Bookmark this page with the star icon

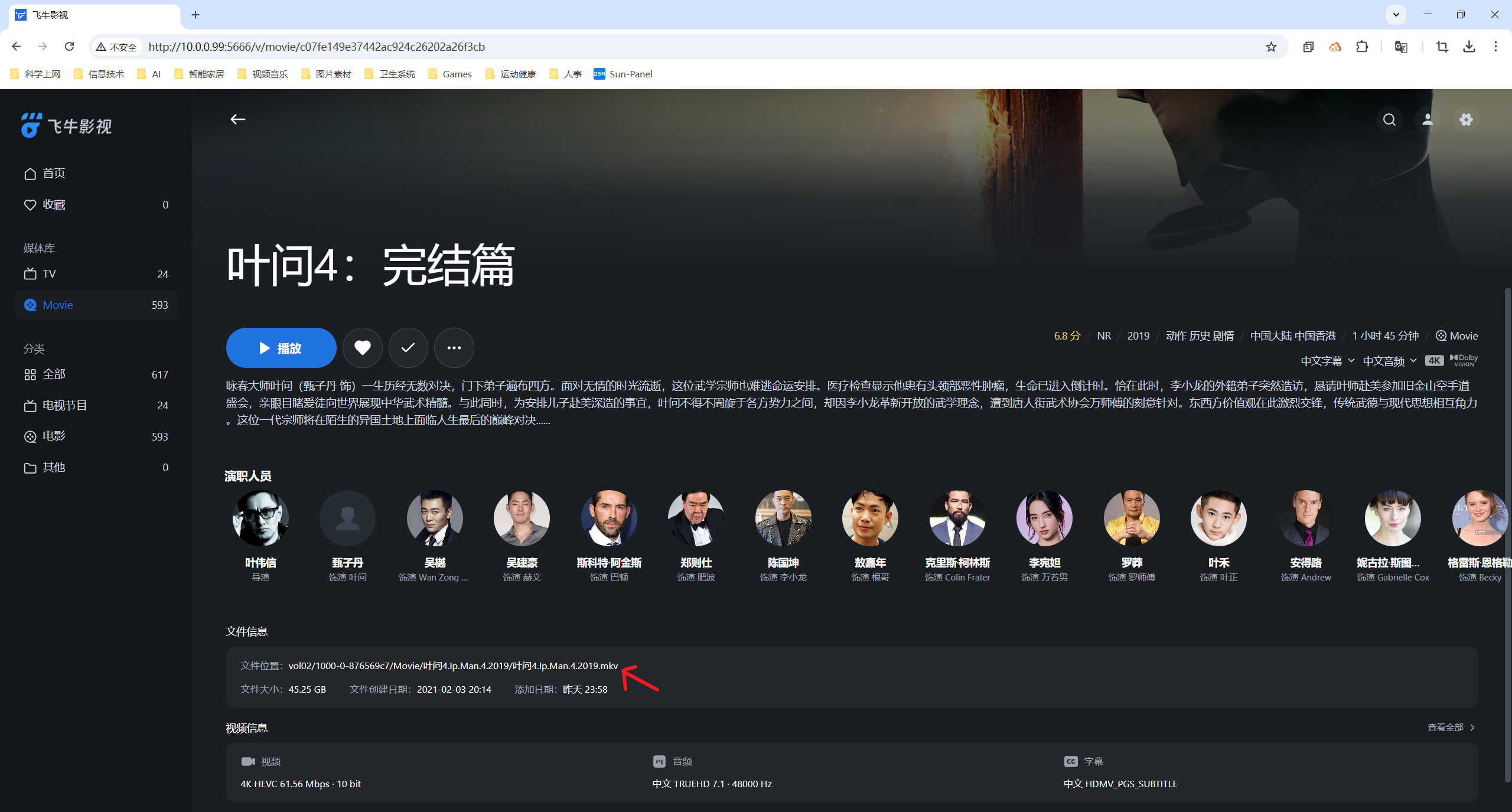click(1271, 47)
